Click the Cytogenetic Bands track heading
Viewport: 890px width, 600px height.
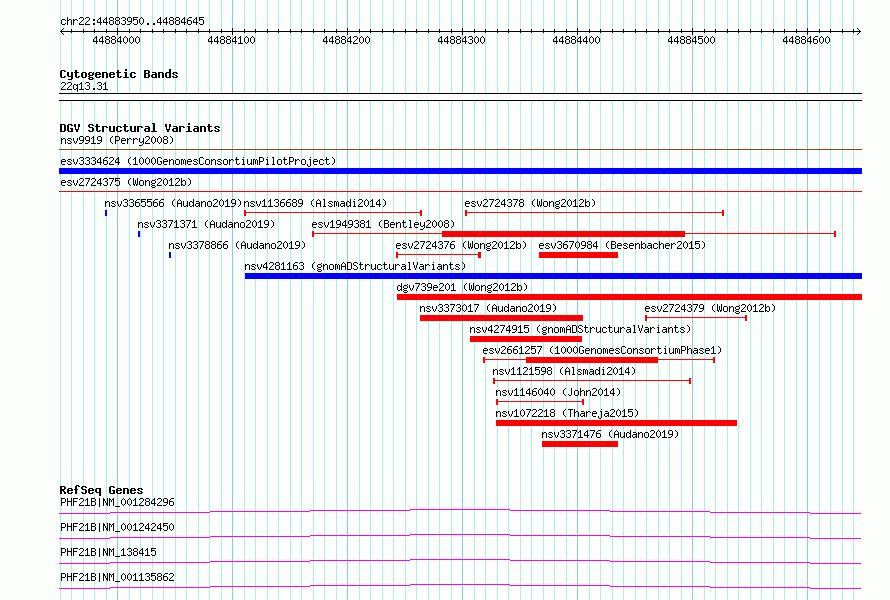pyautogui.click(x=119, y=74)
